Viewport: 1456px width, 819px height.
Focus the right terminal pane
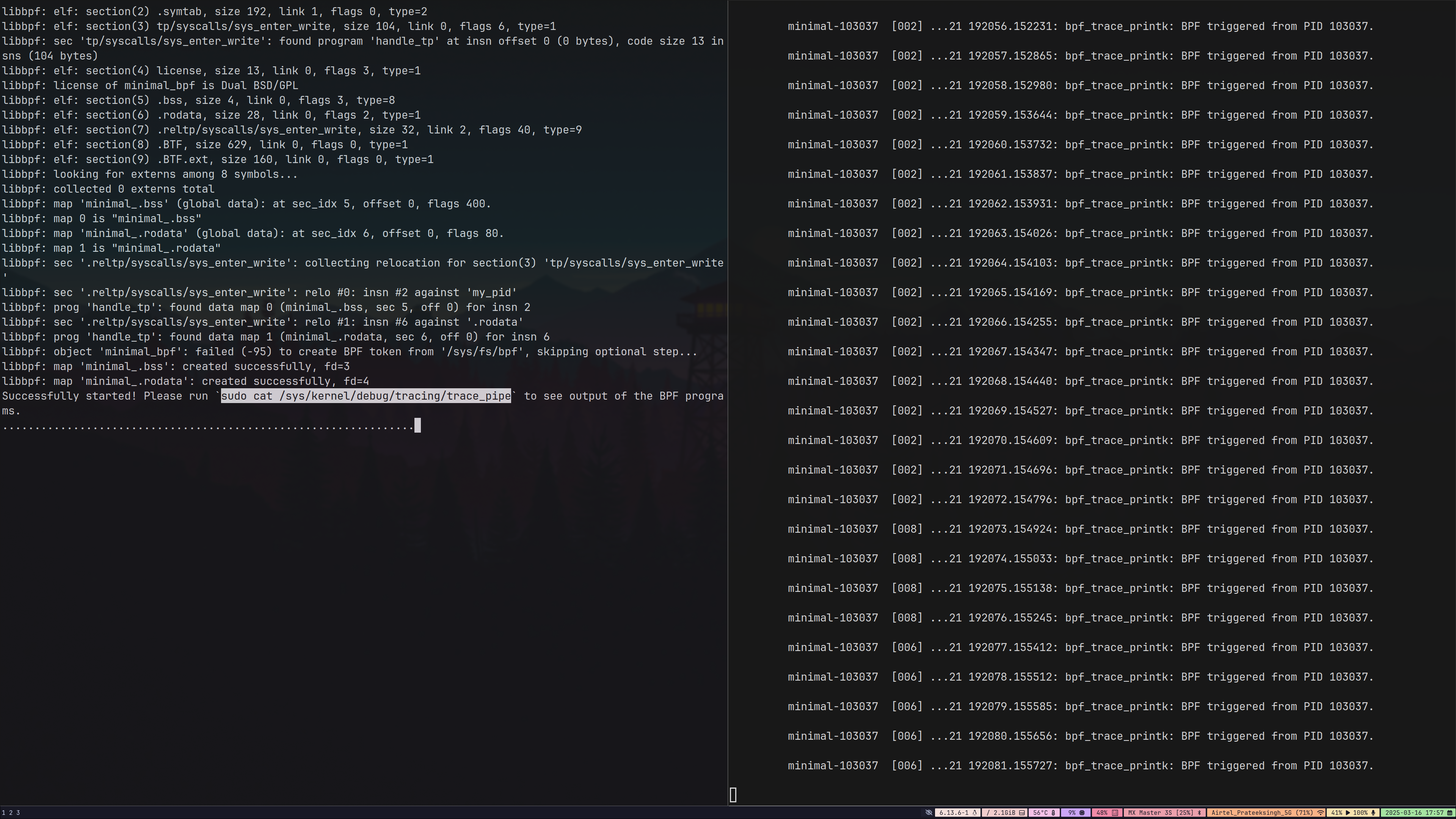1074,395
